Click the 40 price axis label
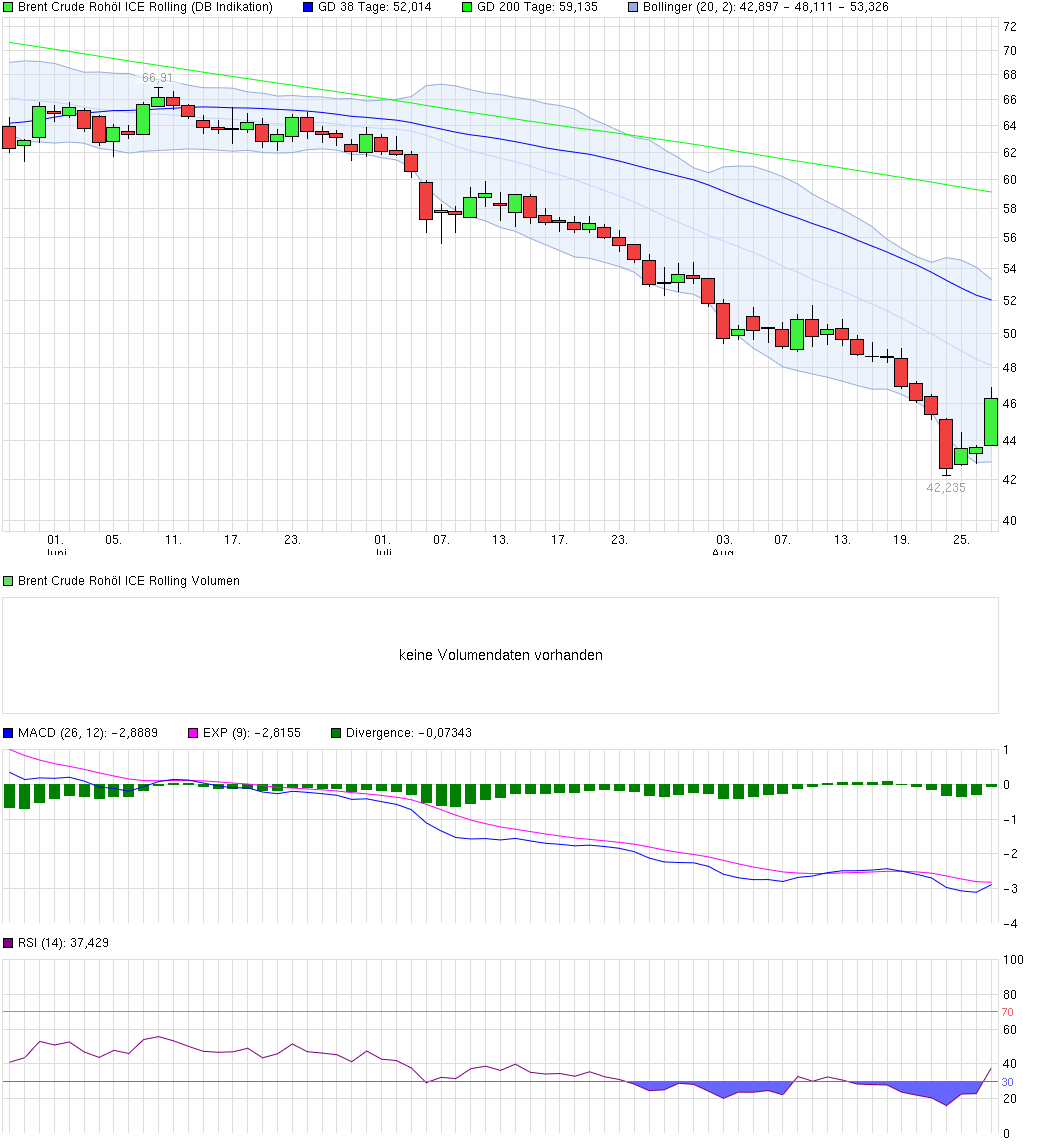The width and height of the screenshot is (1052, 1146). point(1010,521)
